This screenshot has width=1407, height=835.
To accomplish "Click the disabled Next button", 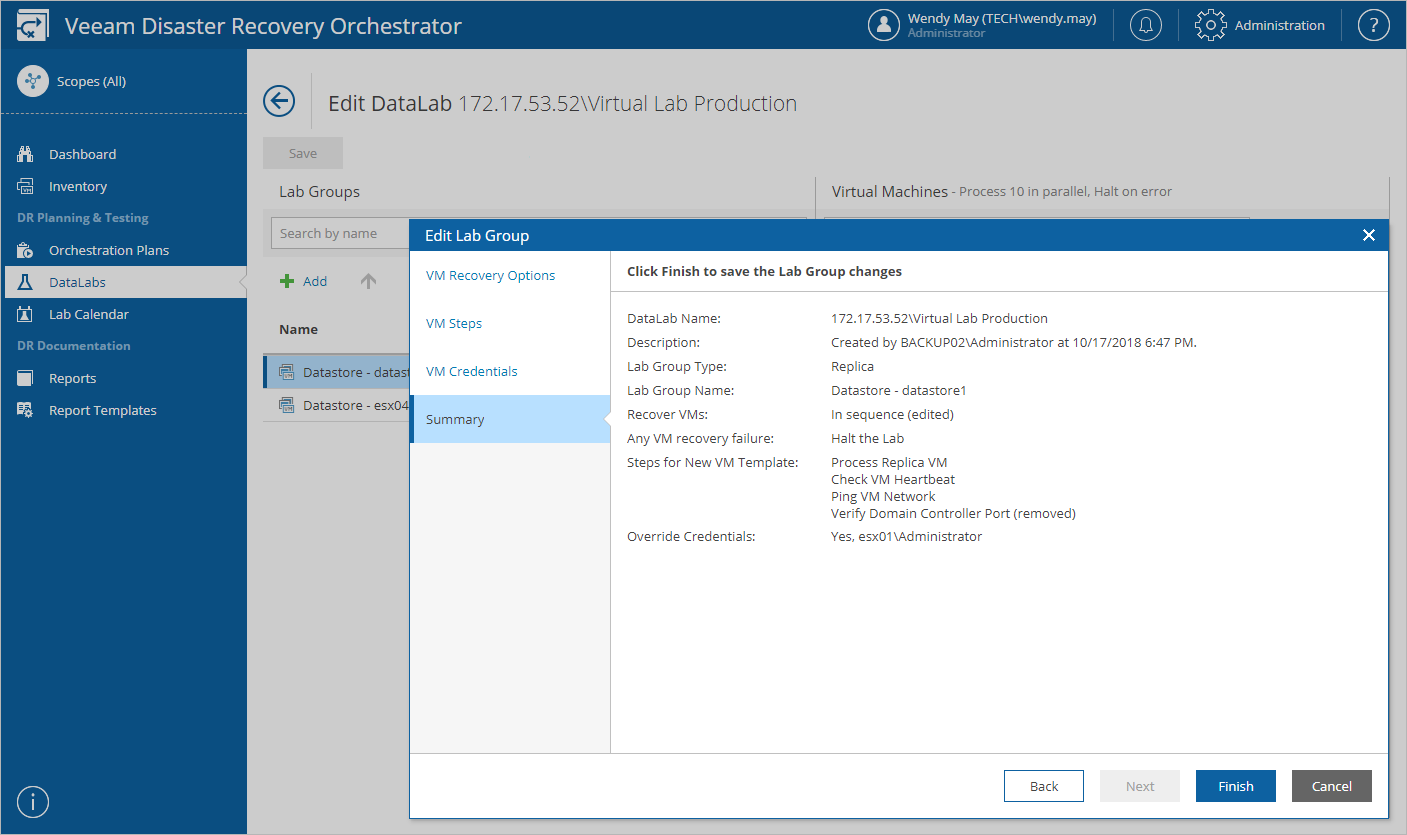I will point(1140,786).
